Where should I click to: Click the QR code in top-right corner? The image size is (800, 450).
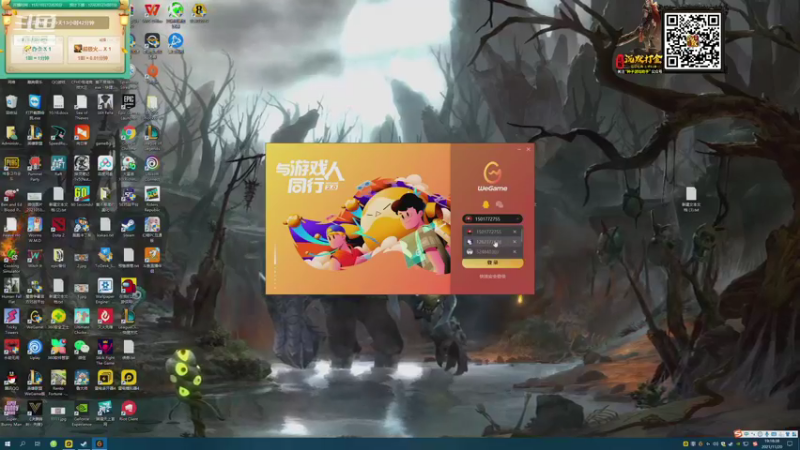(x=692, y=41)
